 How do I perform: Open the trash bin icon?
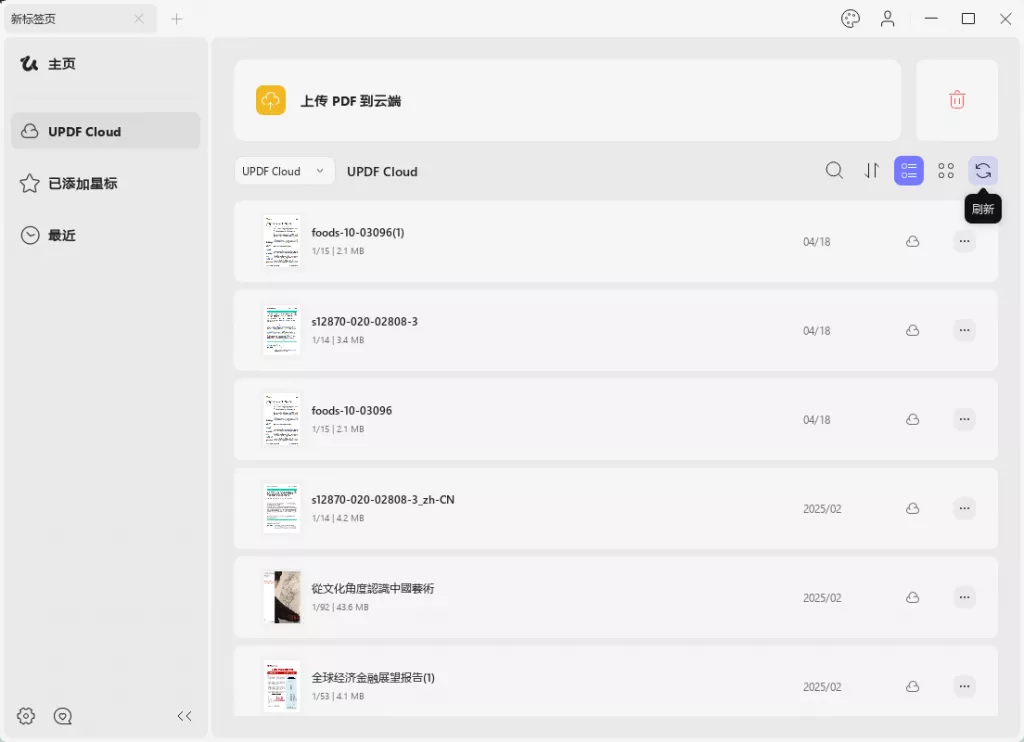tap(957, 100)
